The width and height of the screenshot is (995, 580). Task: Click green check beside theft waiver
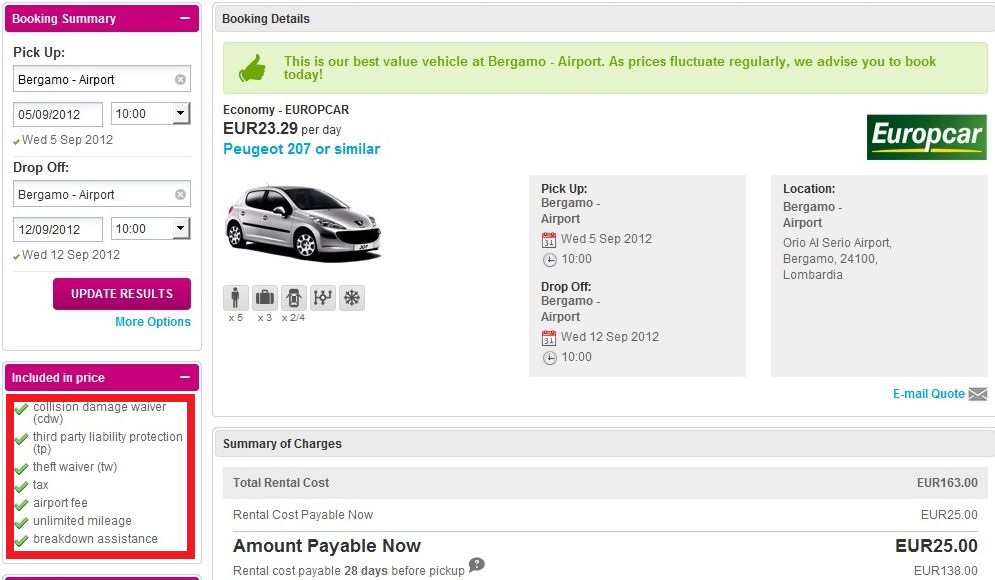(22, 469)
